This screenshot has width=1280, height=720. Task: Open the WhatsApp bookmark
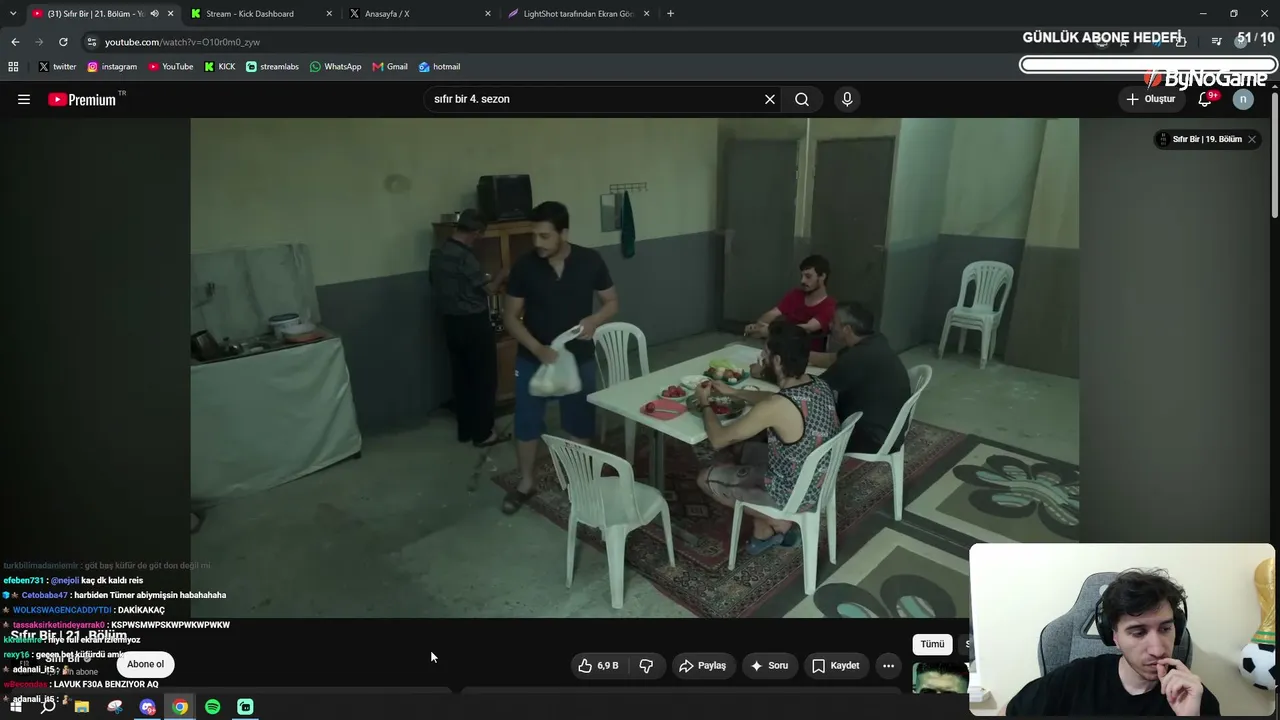(336, 67)
